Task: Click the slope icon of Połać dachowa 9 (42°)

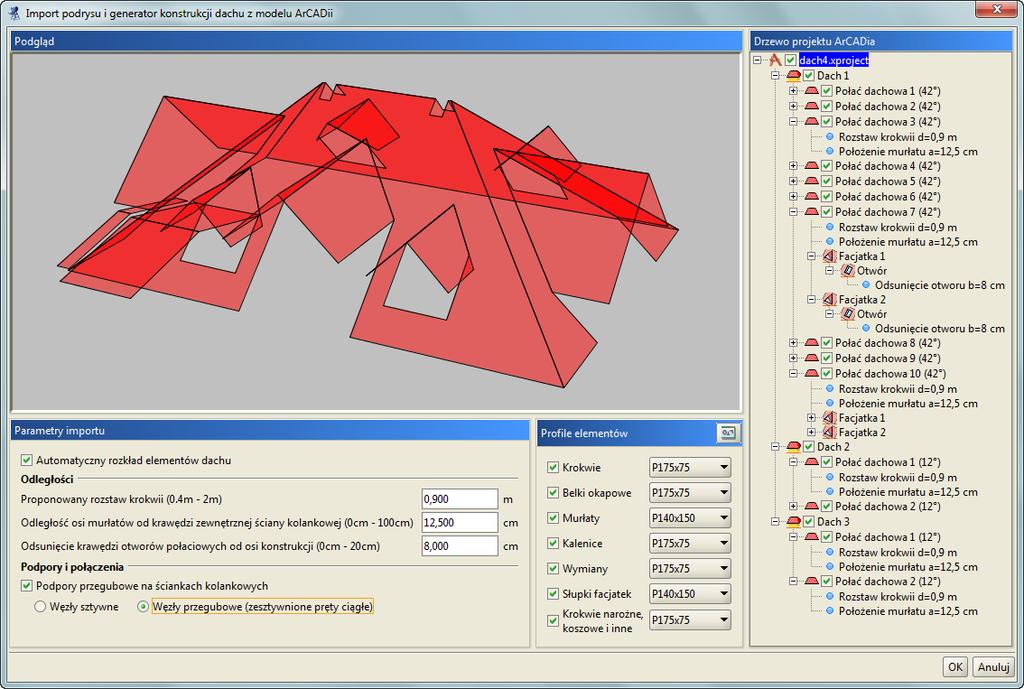Action: tap(812, 359)
